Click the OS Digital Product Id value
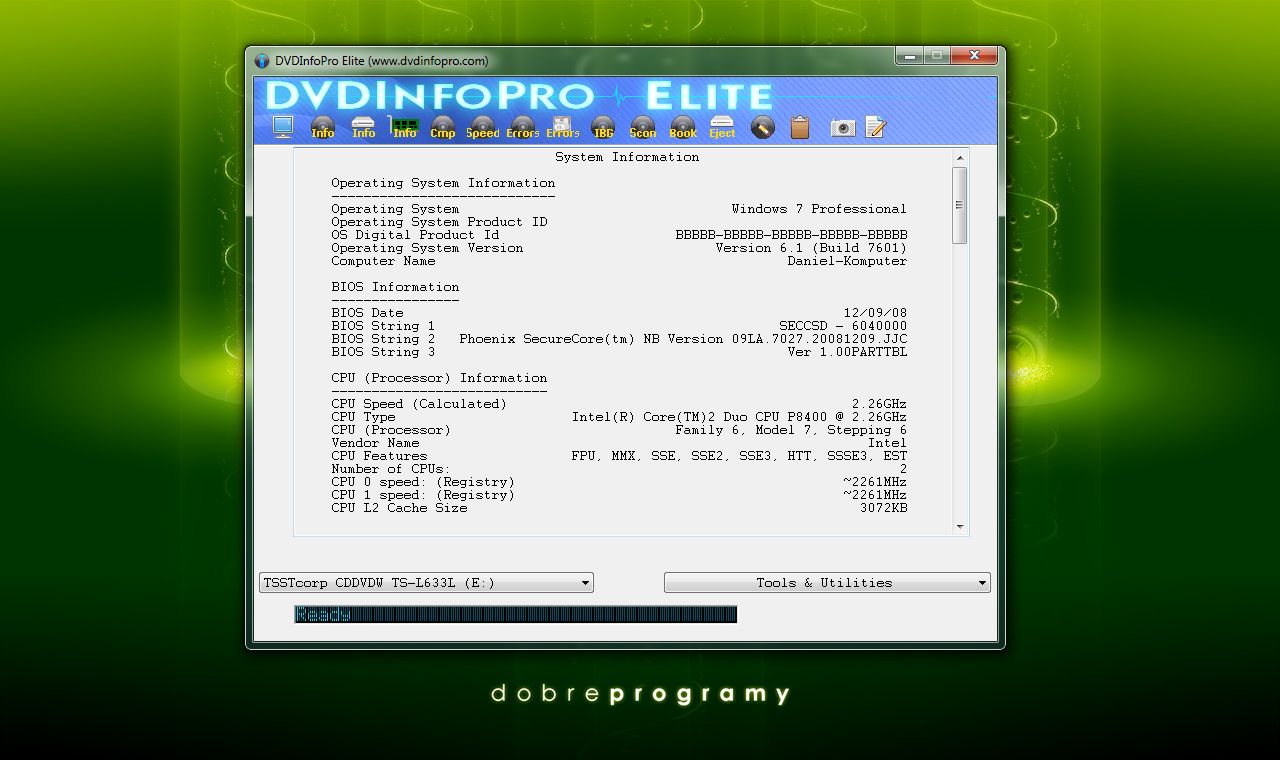This screenshot has height=760, width=1280. point(791,235)
